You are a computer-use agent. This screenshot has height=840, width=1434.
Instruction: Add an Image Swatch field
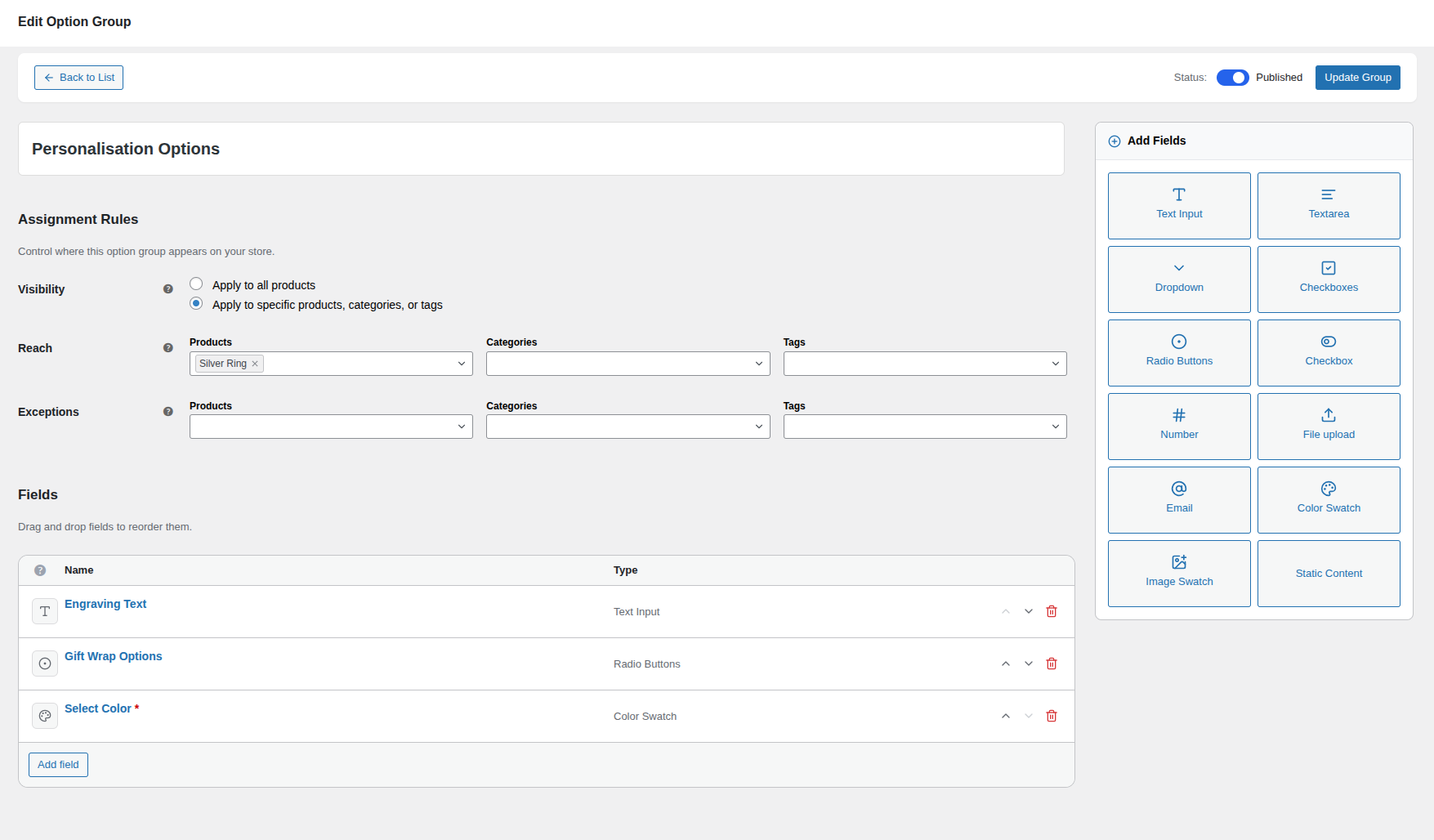click(1179, 574)
